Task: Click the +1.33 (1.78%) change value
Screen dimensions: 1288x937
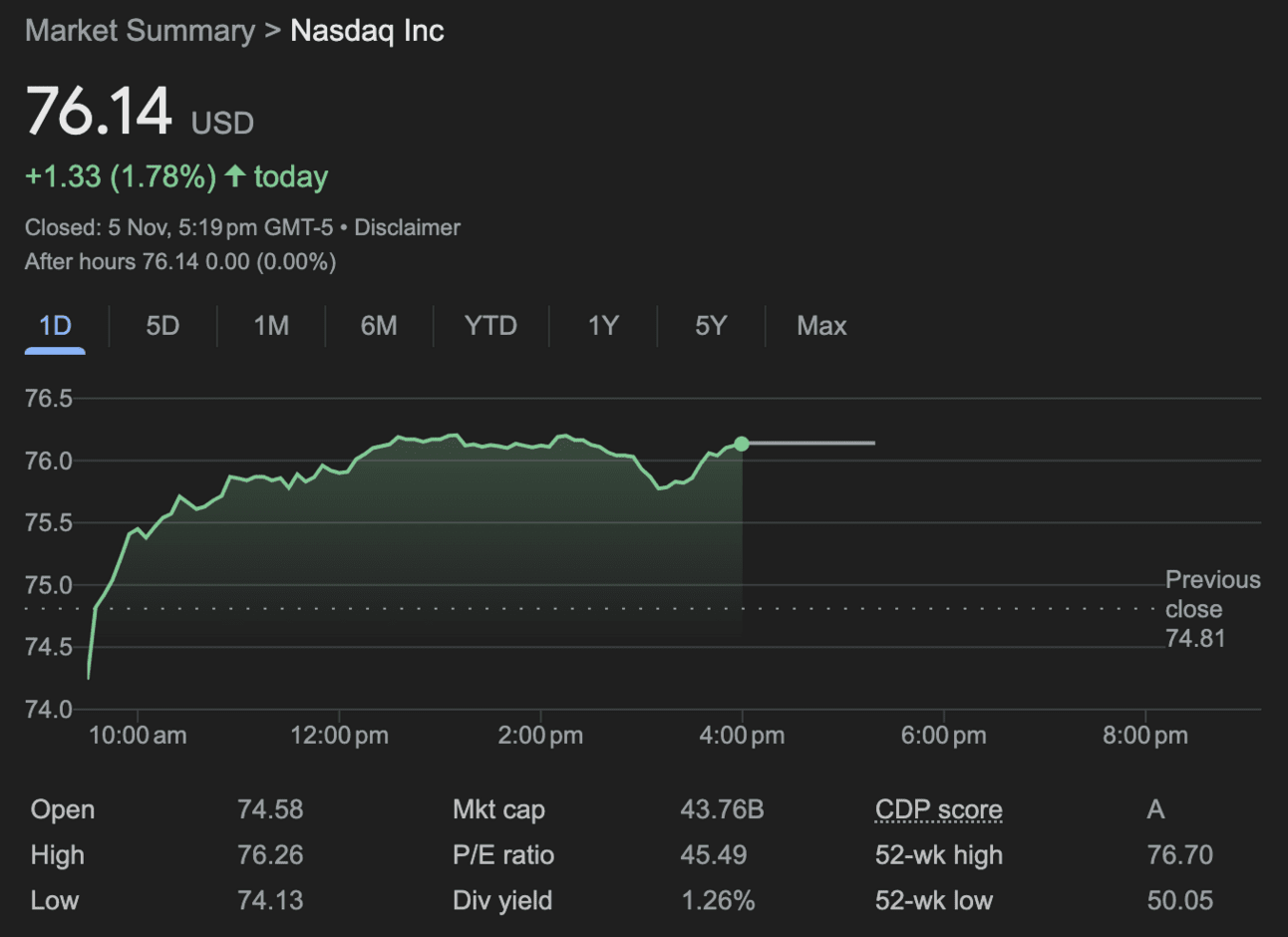Action: pyautogui.click(x=121, y=176)
